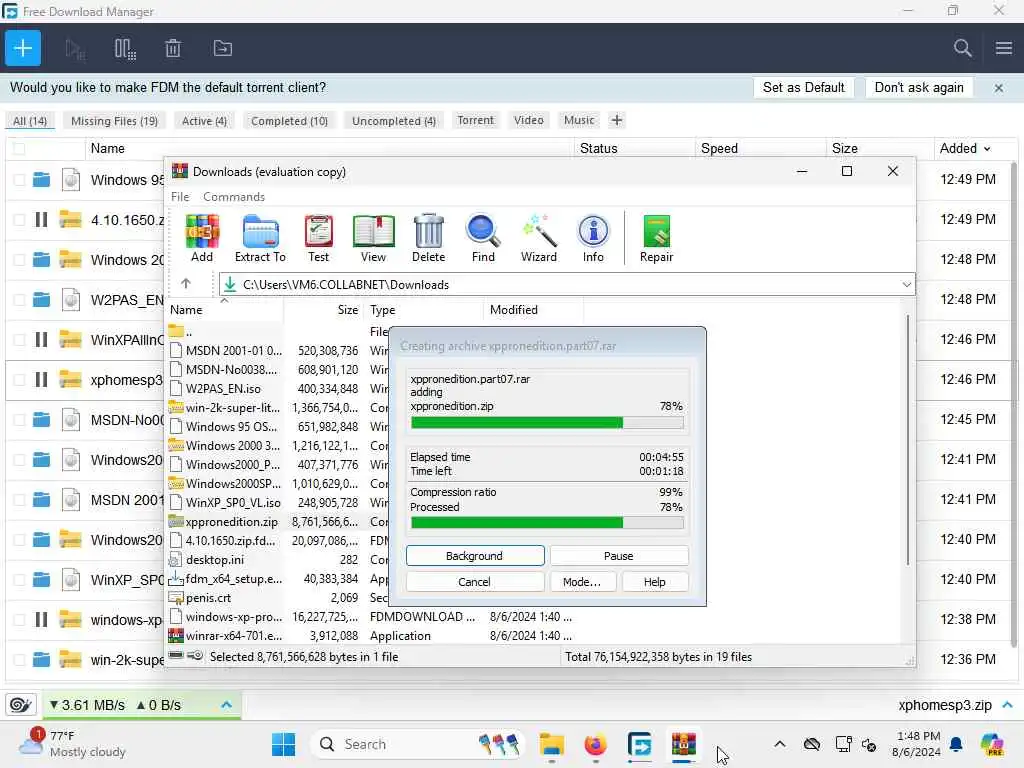The width and height of the screenshot is (1024, 768).
Task: Click the add new tag plus tab
Action: coord(616,120)
